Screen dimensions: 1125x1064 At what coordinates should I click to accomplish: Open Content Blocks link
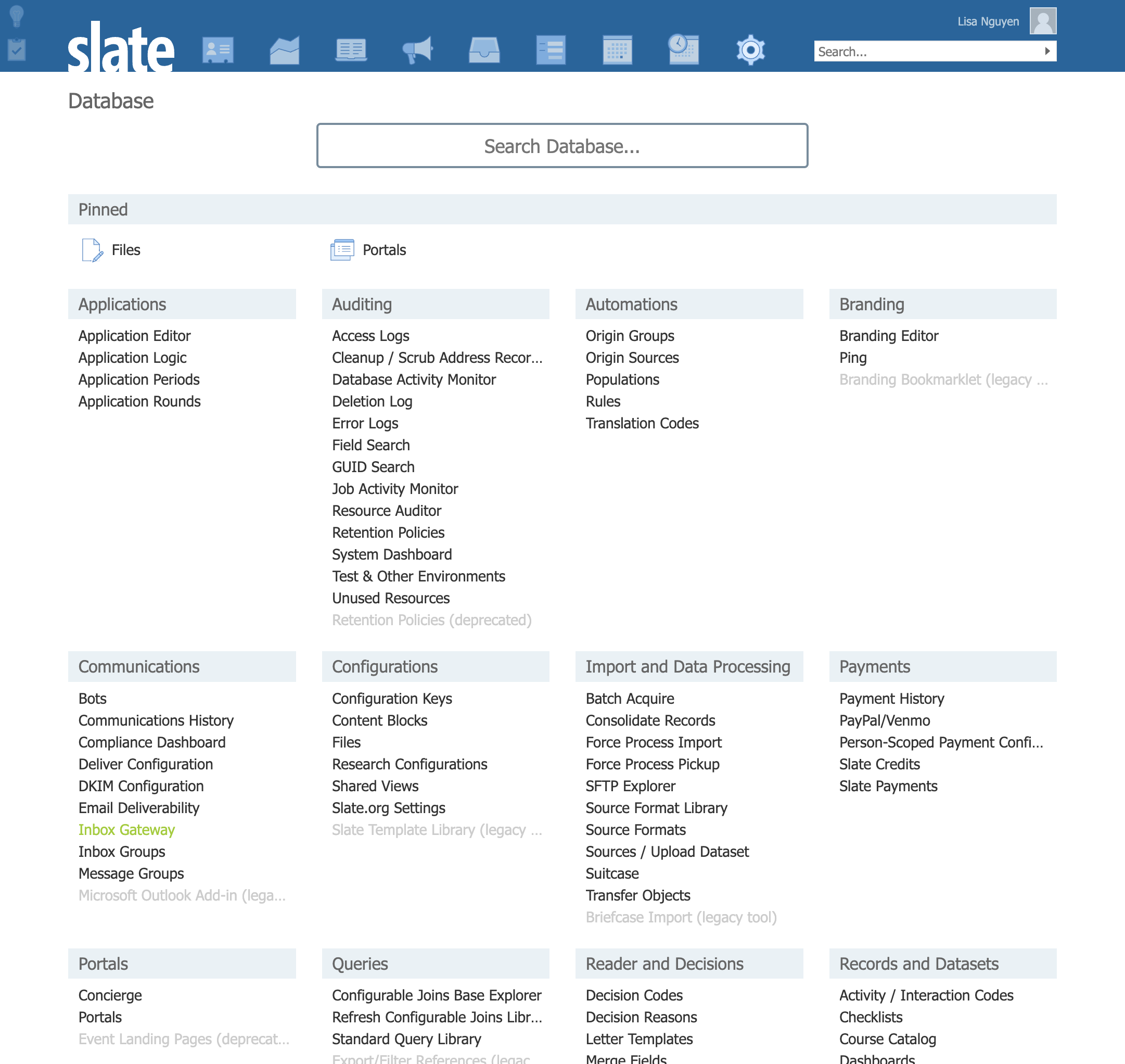click(x=379, y=720)
